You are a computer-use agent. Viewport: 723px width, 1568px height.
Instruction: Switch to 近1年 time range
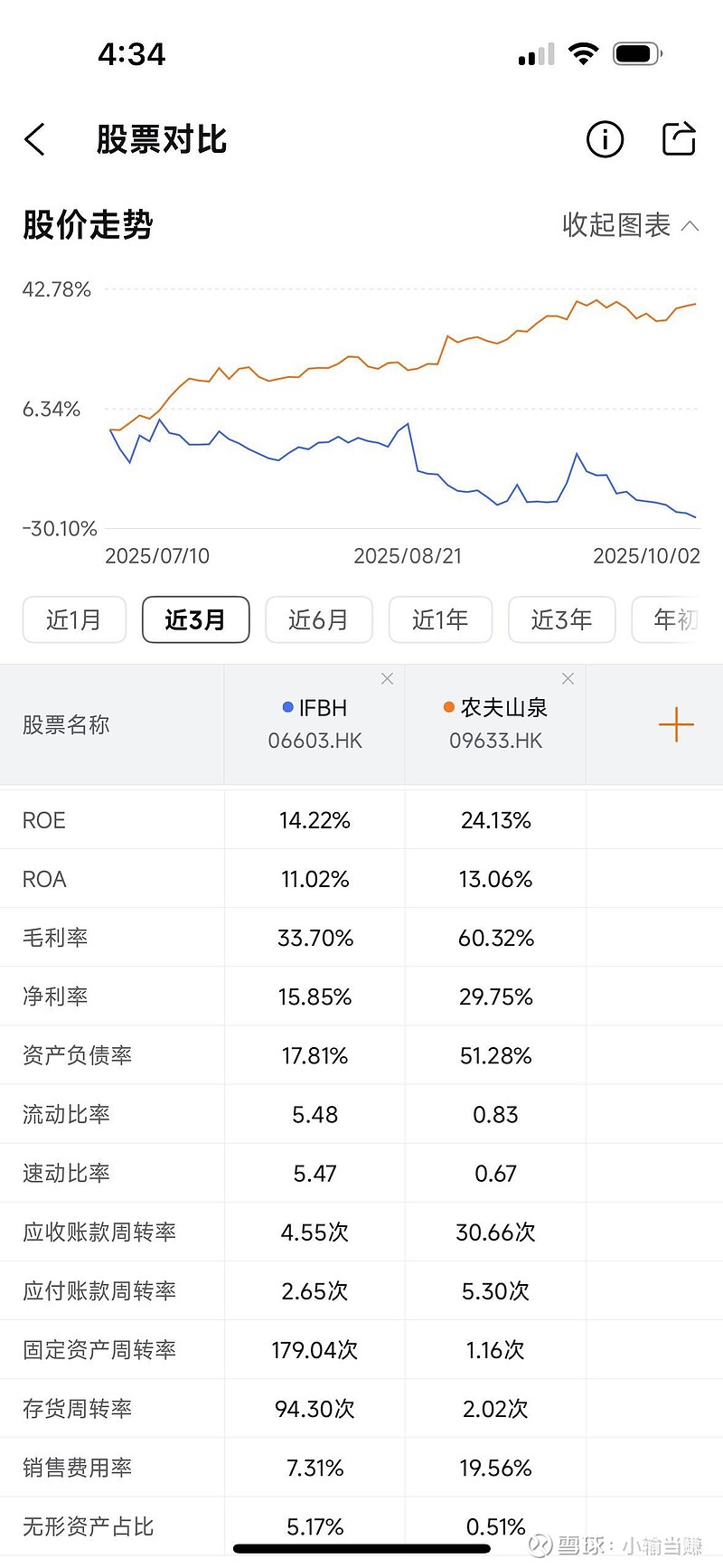pyautogui.click(x=440, y=619)
